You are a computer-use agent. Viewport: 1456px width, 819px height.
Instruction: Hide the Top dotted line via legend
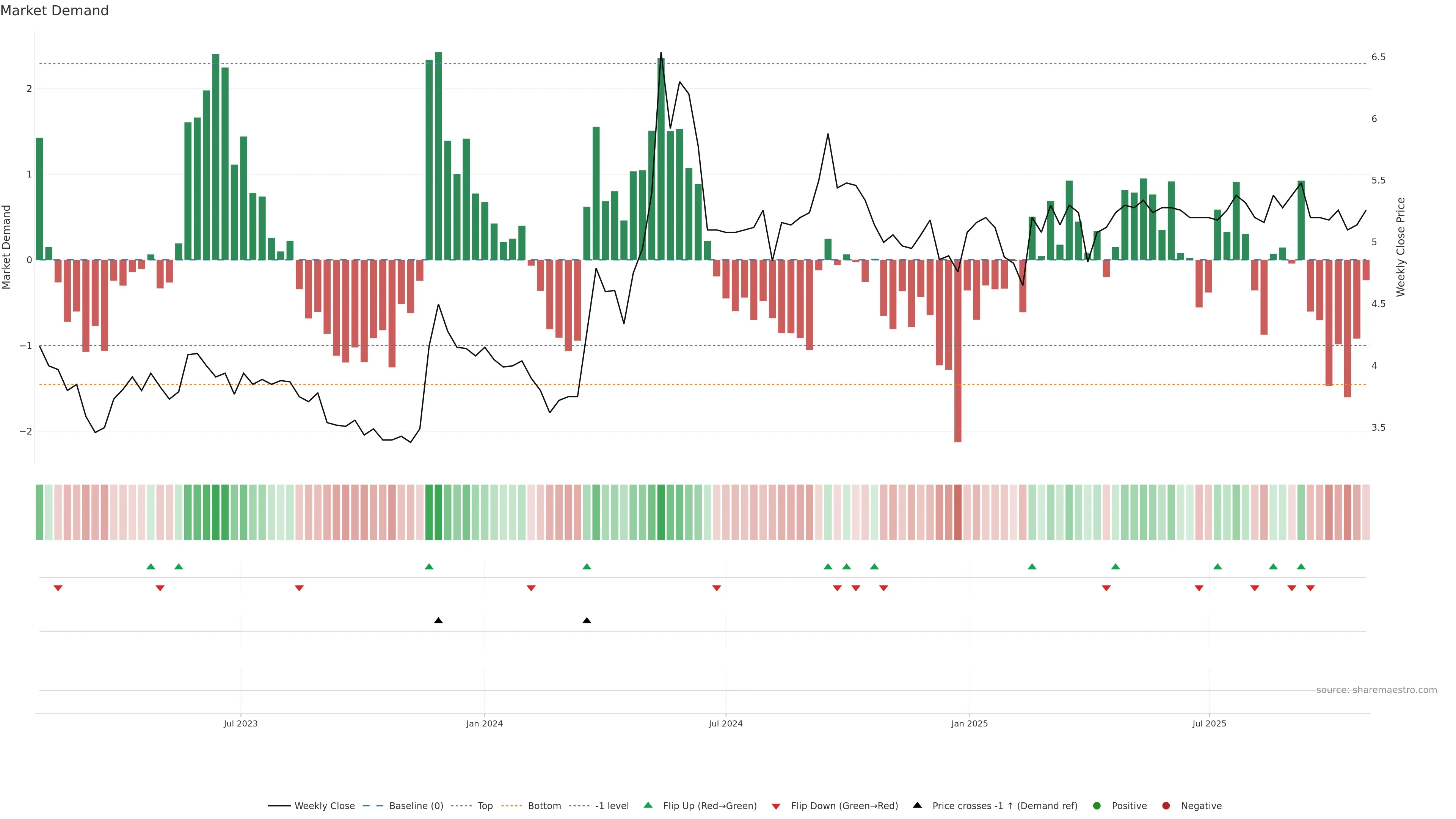pyautogui.click(x=485, y=806)
